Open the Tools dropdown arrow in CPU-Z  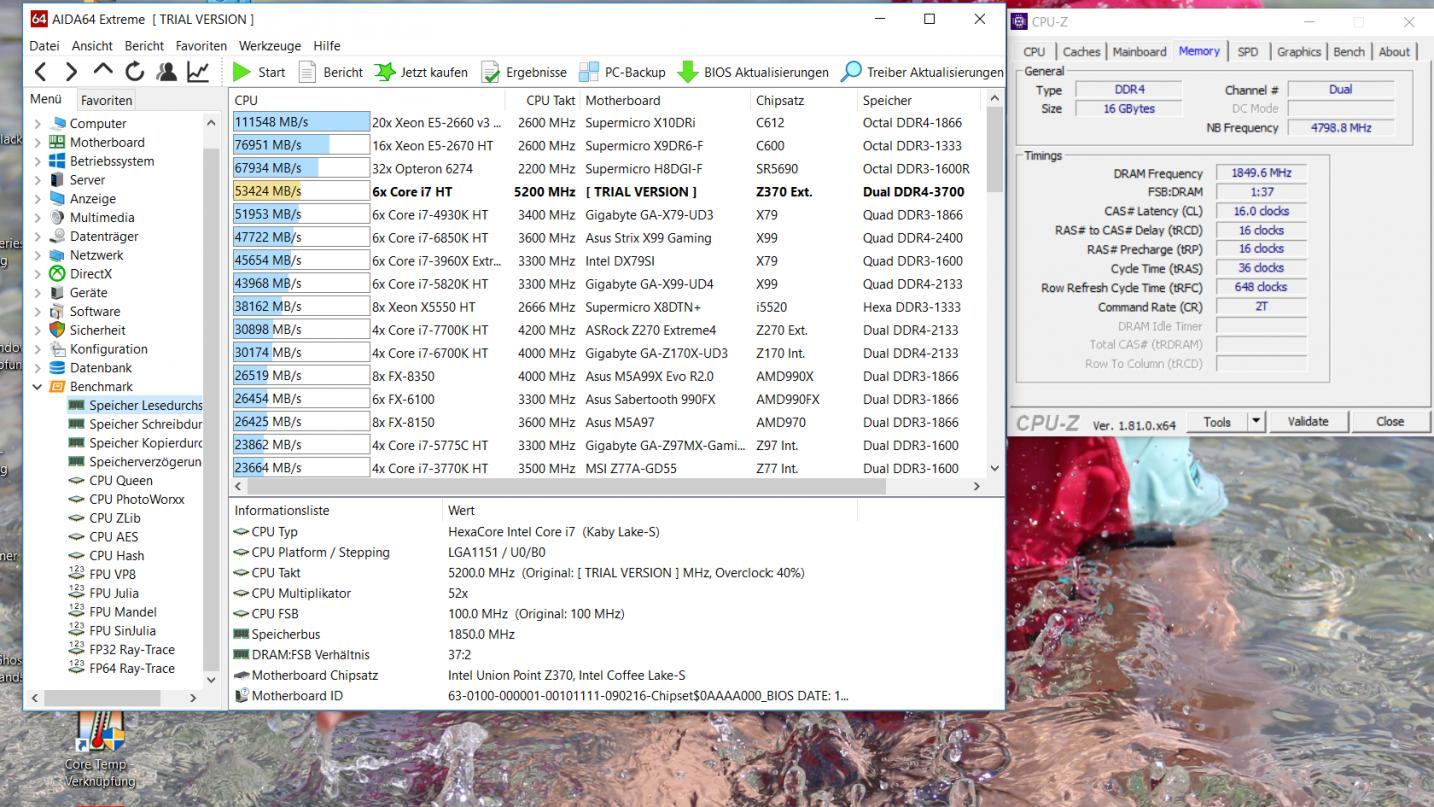tap(1257, 422)
